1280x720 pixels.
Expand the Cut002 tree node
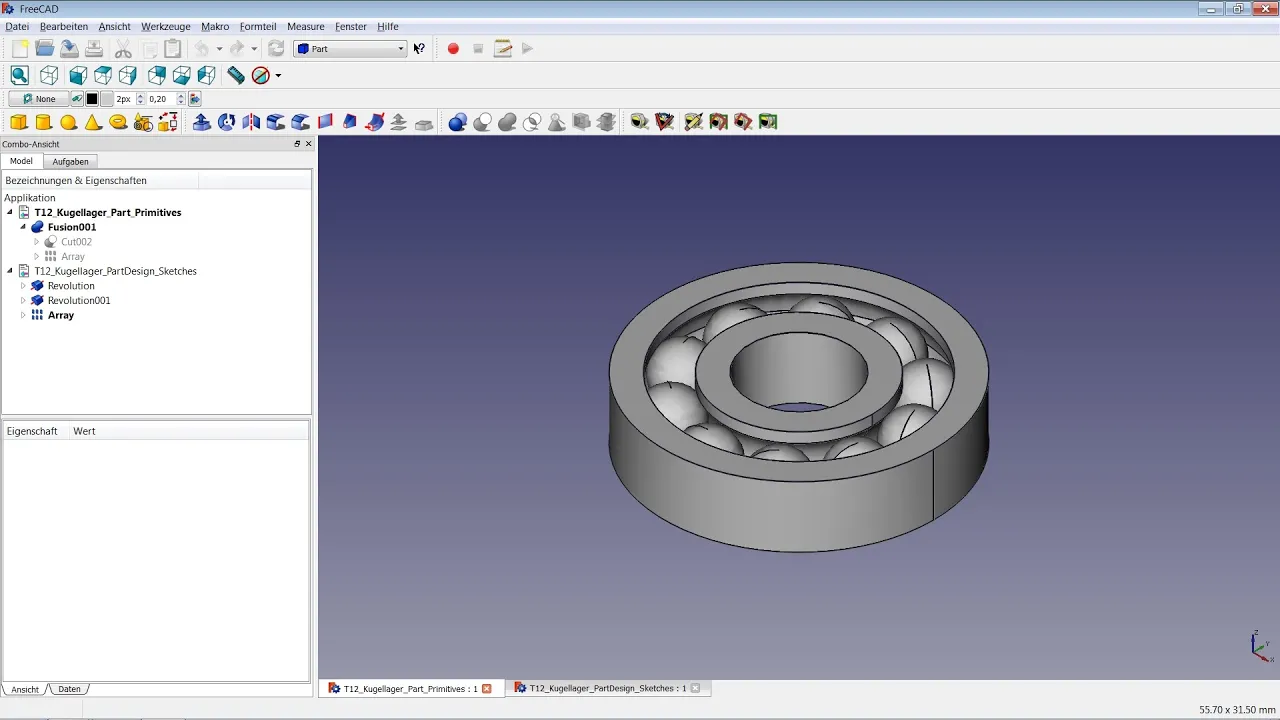coord(37,242)
